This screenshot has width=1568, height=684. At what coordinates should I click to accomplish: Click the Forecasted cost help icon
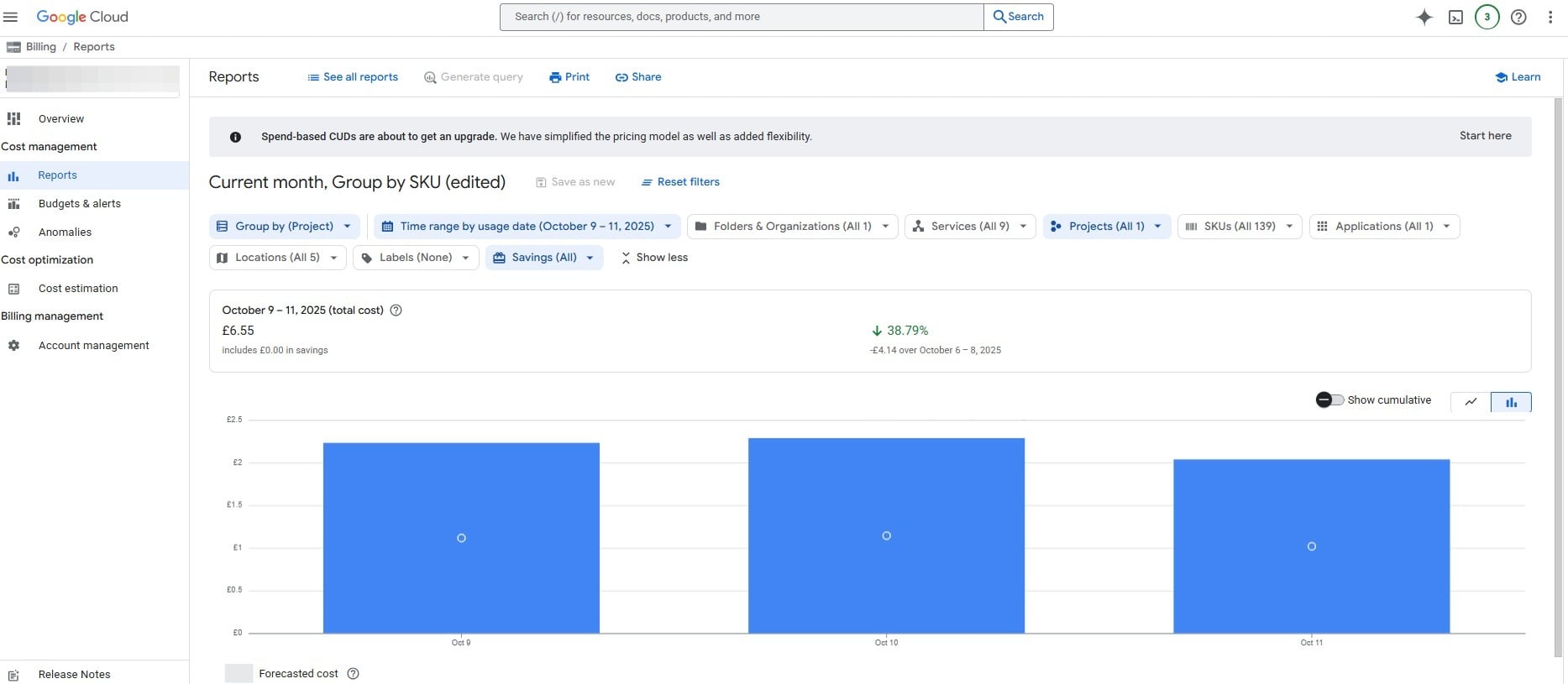(x=354, y=673)
